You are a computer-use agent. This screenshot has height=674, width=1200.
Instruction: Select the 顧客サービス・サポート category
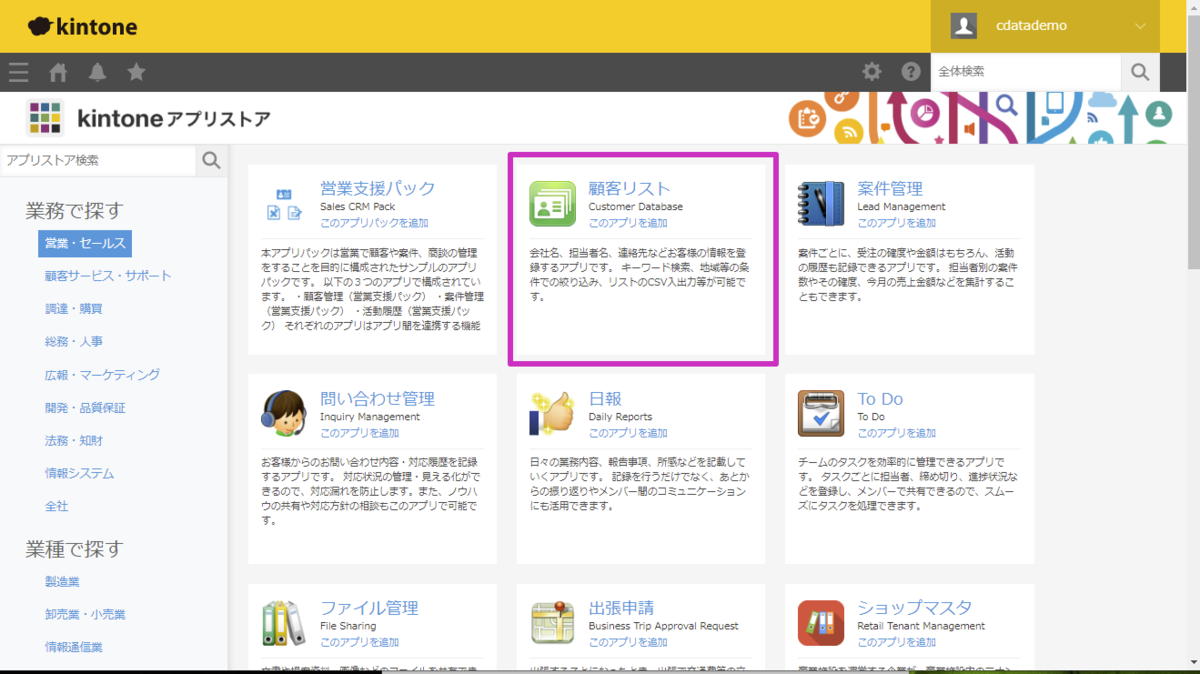[108, 276]
